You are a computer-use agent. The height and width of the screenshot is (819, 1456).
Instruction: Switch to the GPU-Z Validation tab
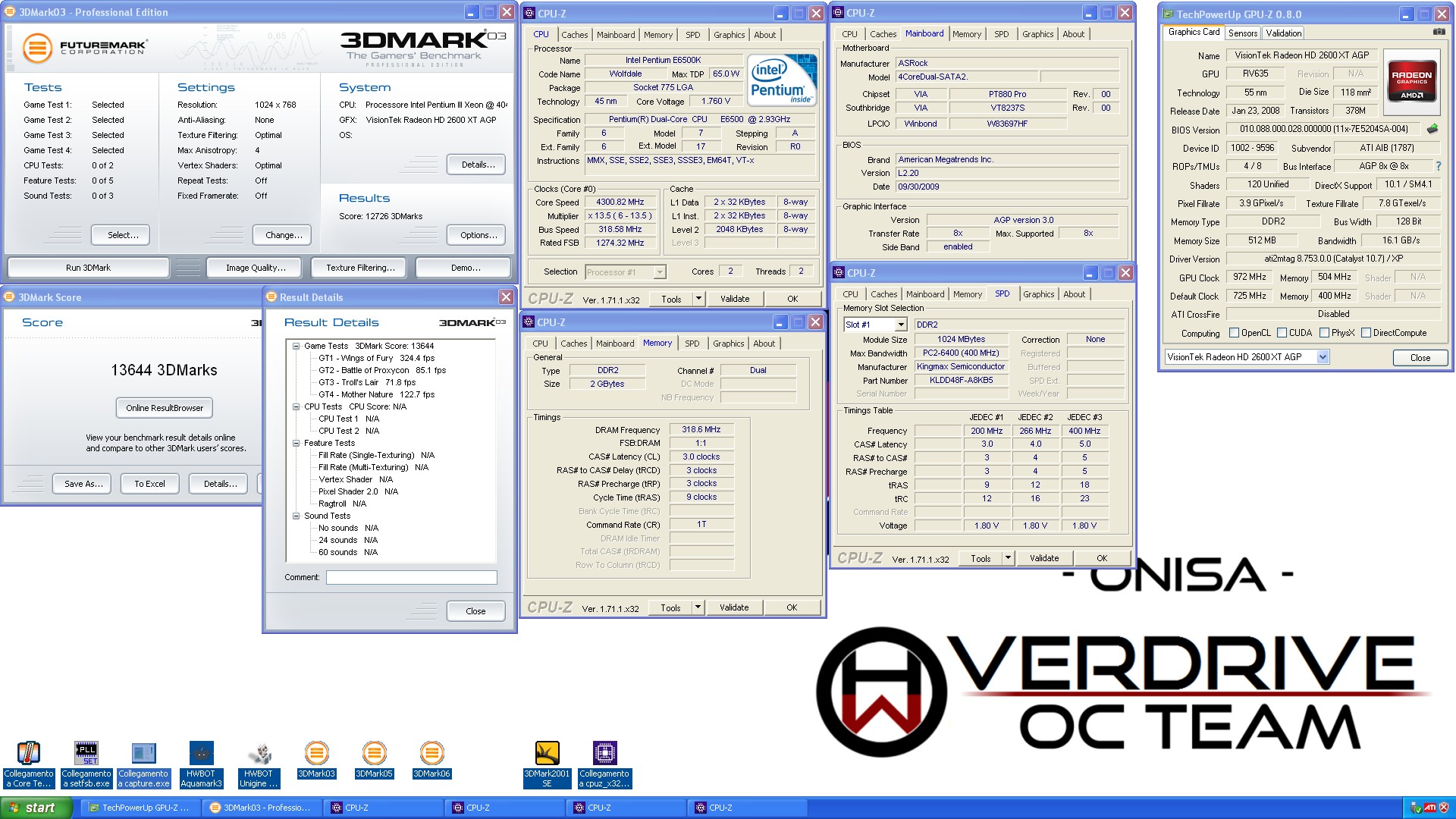coord(1284,33)
